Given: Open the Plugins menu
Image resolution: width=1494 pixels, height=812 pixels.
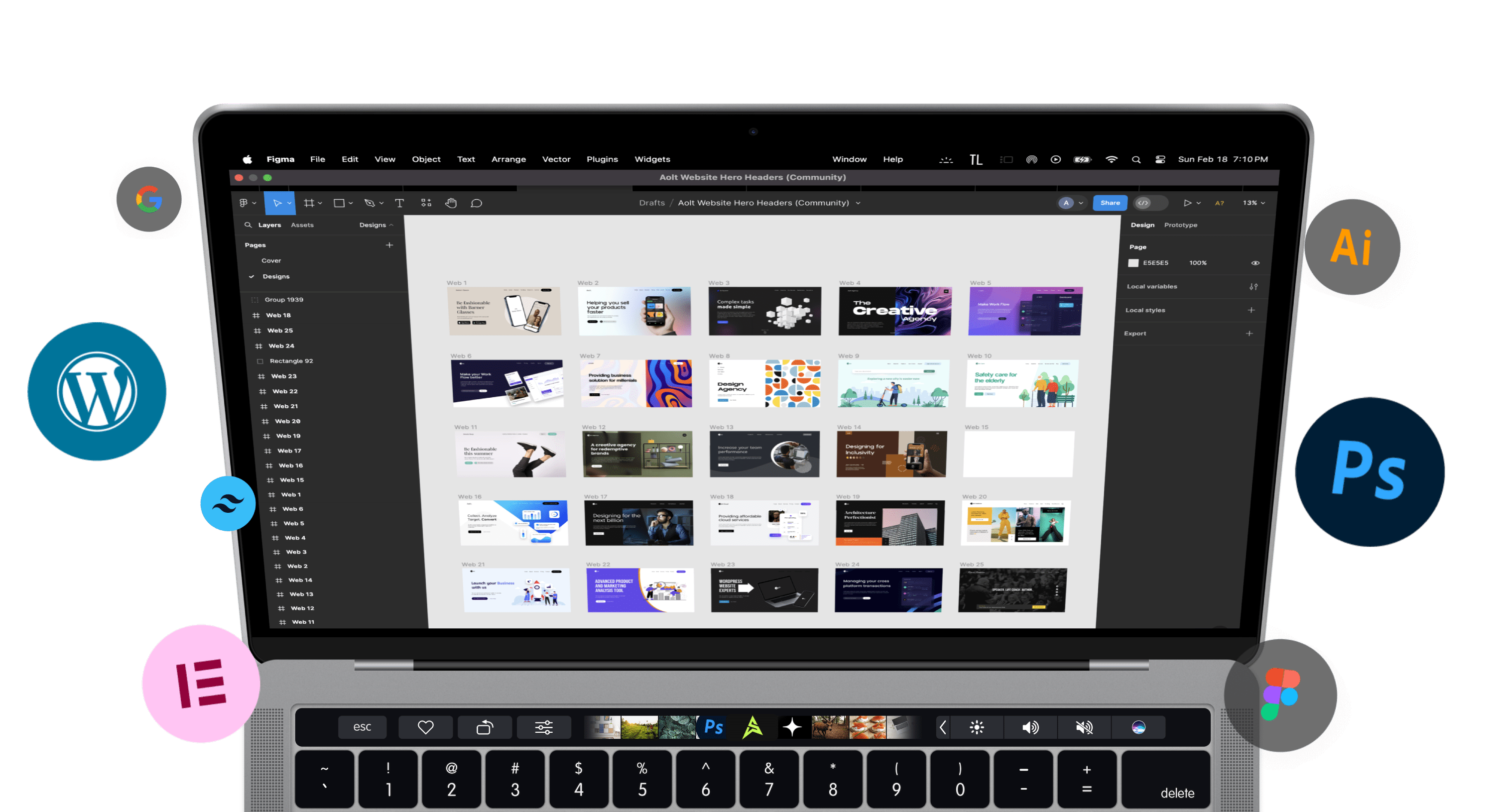Looking at the screenshot, I should click(602, 159).
